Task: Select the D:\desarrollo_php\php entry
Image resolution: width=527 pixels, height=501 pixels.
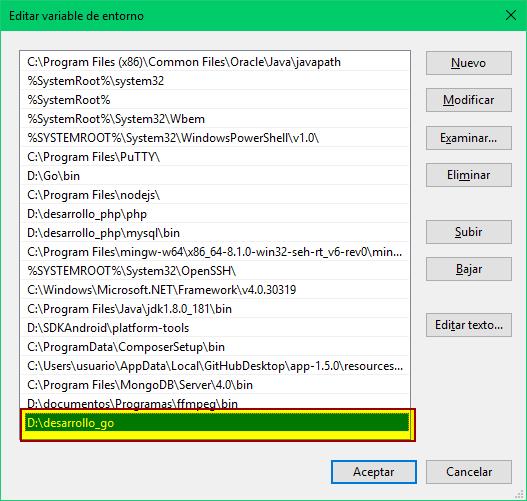Action: (215, 214)
